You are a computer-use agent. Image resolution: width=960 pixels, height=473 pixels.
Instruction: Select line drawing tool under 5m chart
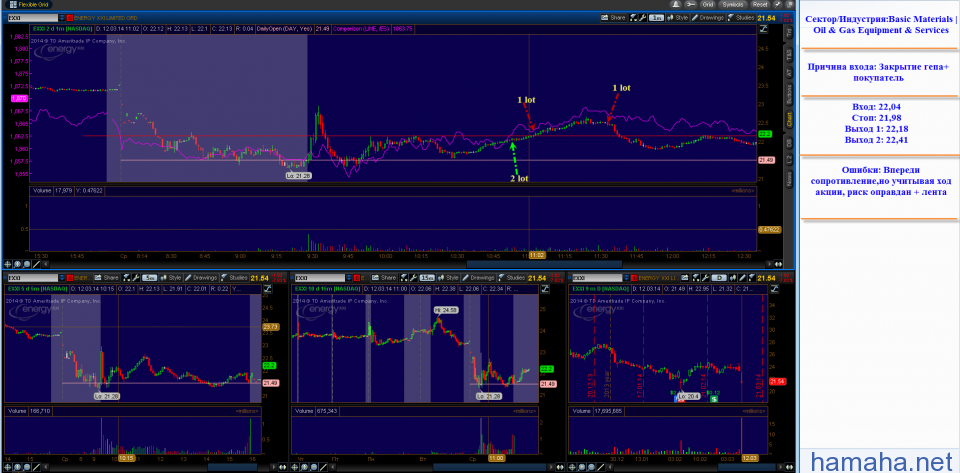coord(36,467)
